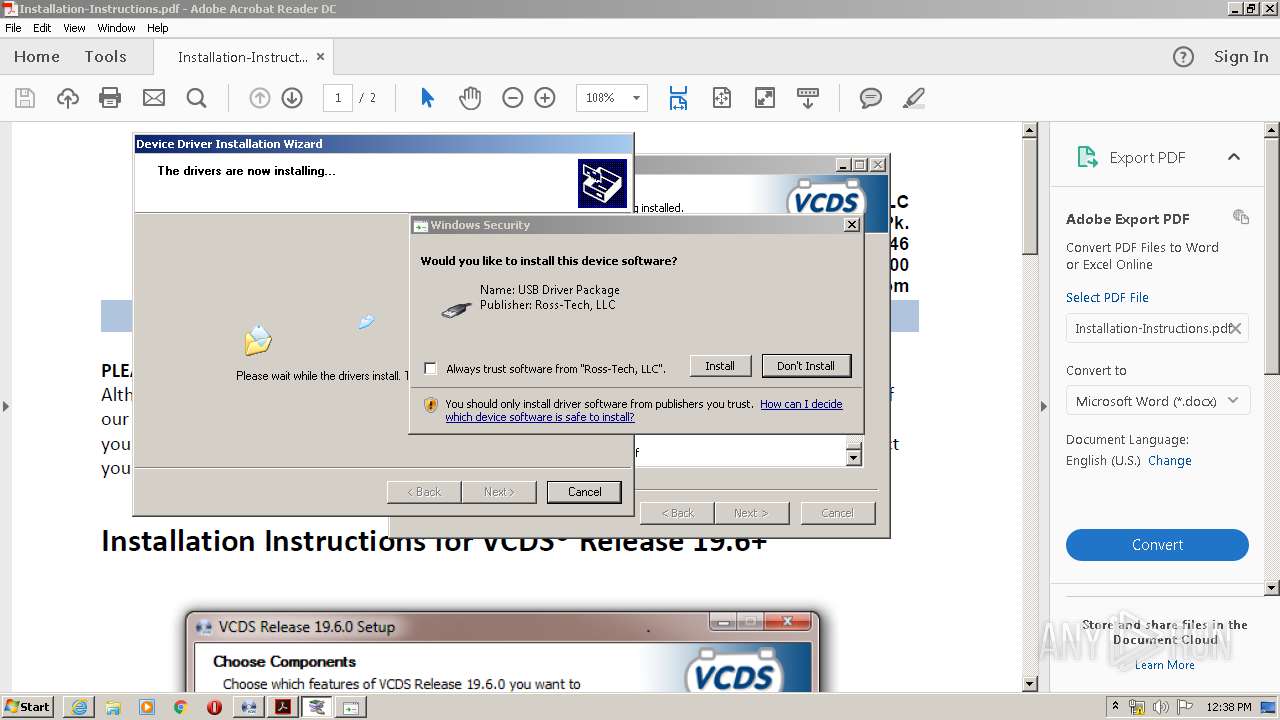The width and height of the screenshot is (1280, 720).
Task: Click the Select PDF File link
Action: pyautogui.click(x=1107, y=297)
